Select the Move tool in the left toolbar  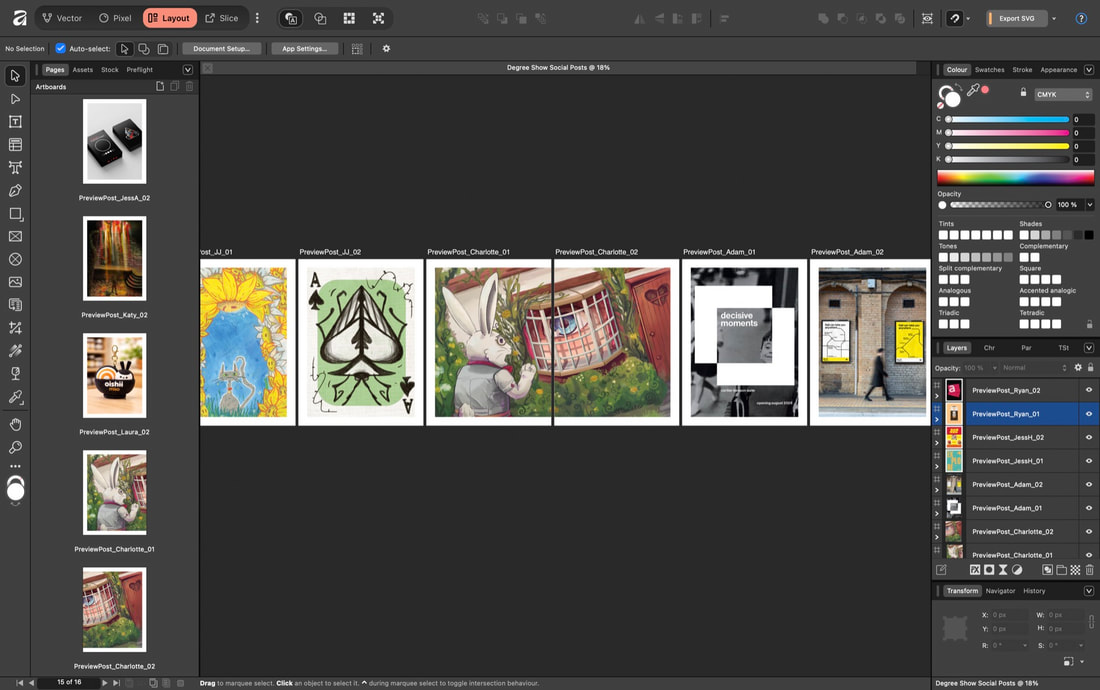(15, 75)
